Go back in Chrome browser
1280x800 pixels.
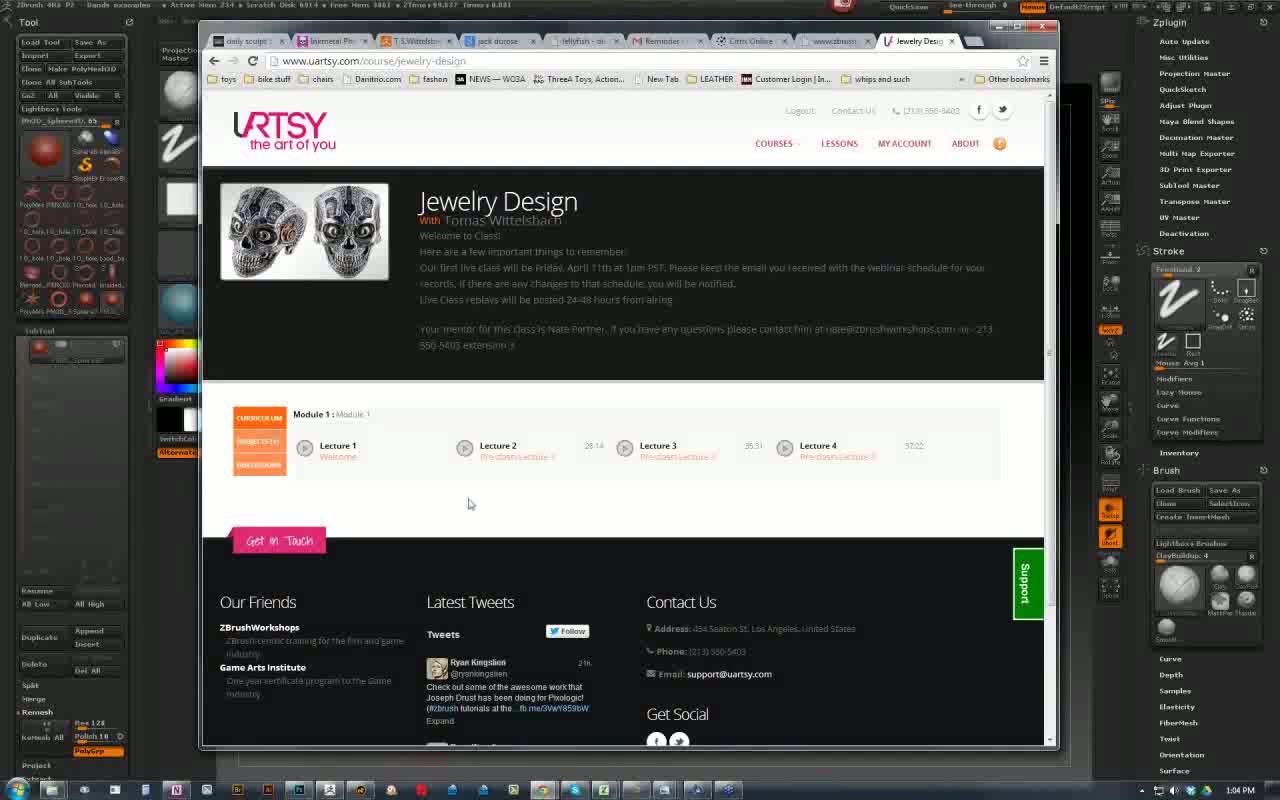(214, 61)
